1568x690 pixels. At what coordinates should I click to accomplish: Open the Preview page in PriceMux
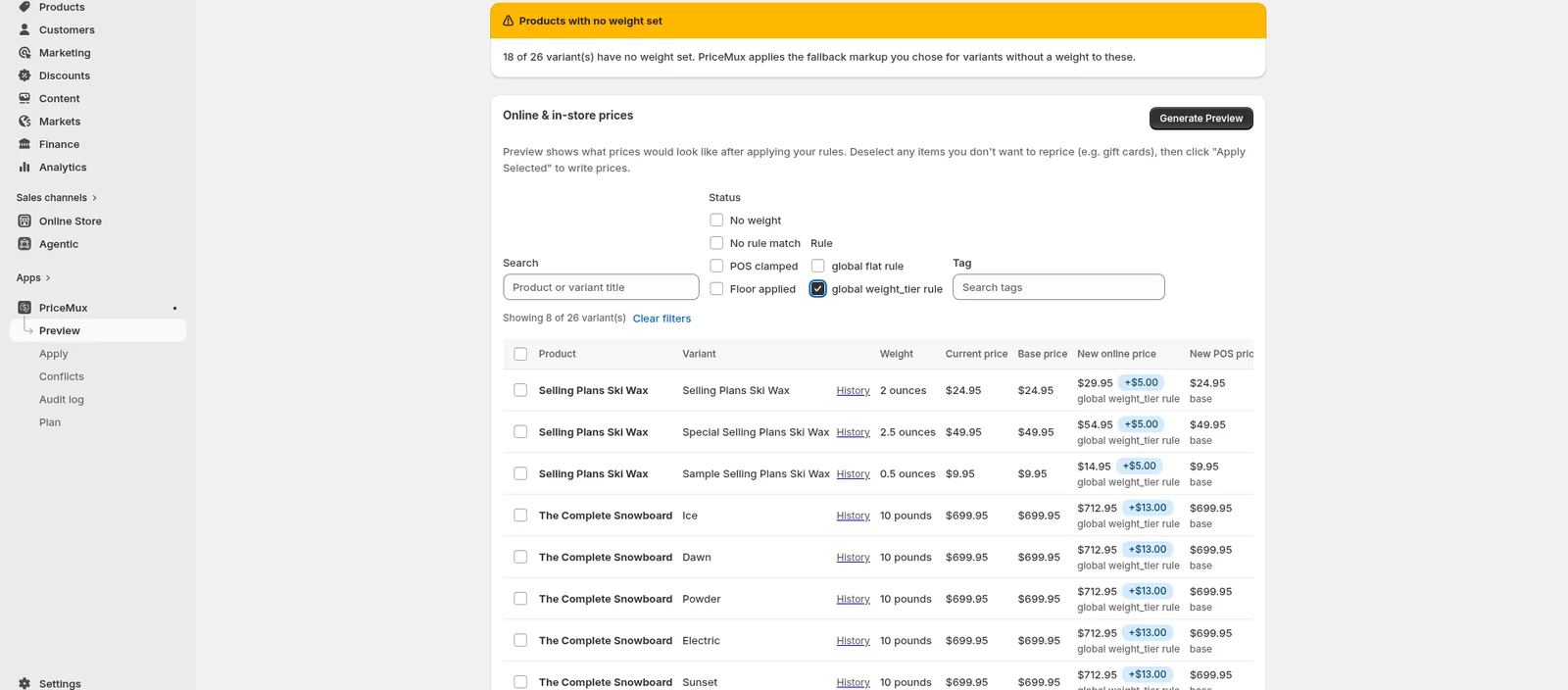point(98,331)
